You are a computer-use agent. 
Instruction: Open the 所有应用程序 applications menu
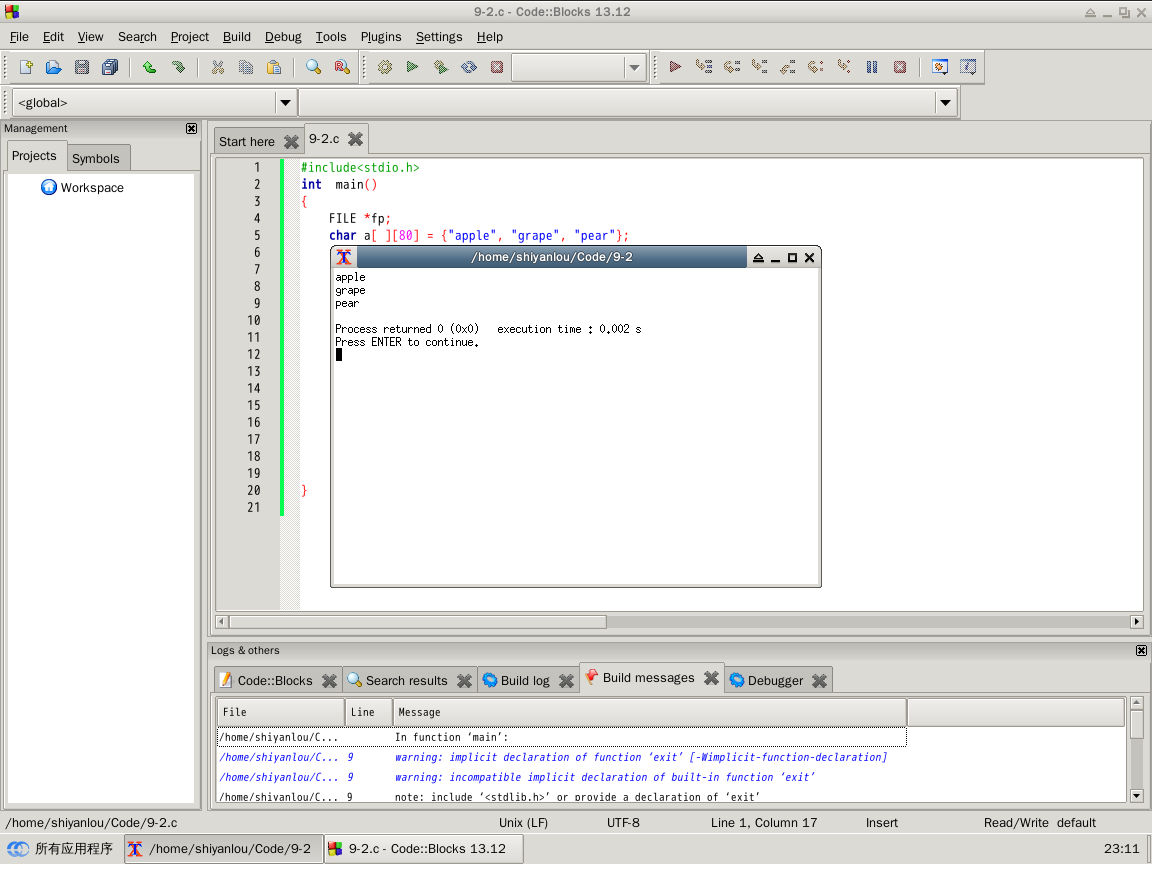(x=60, y=849)
